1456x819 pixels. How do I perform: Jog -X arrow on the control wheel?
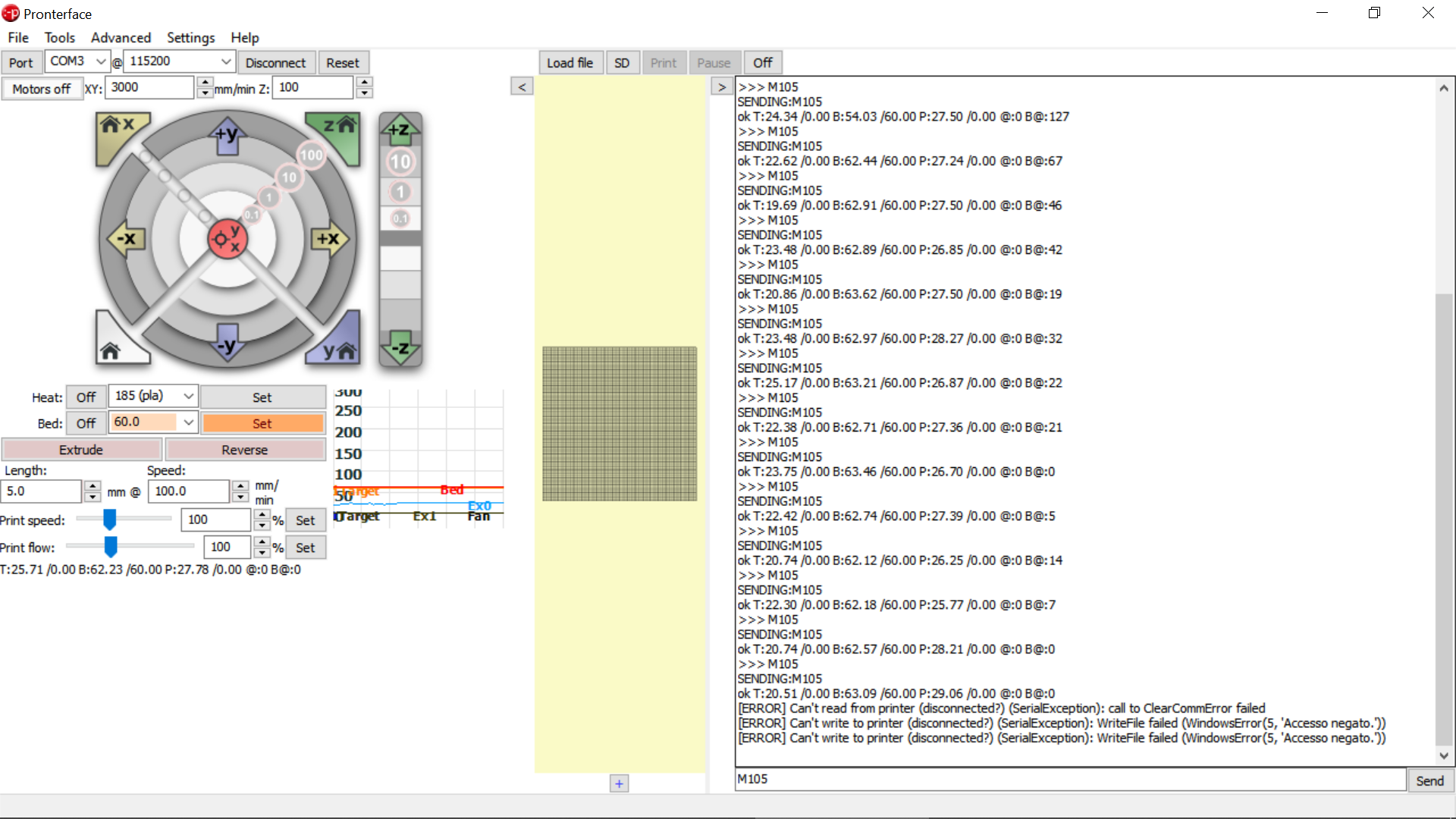pos(125,239)
